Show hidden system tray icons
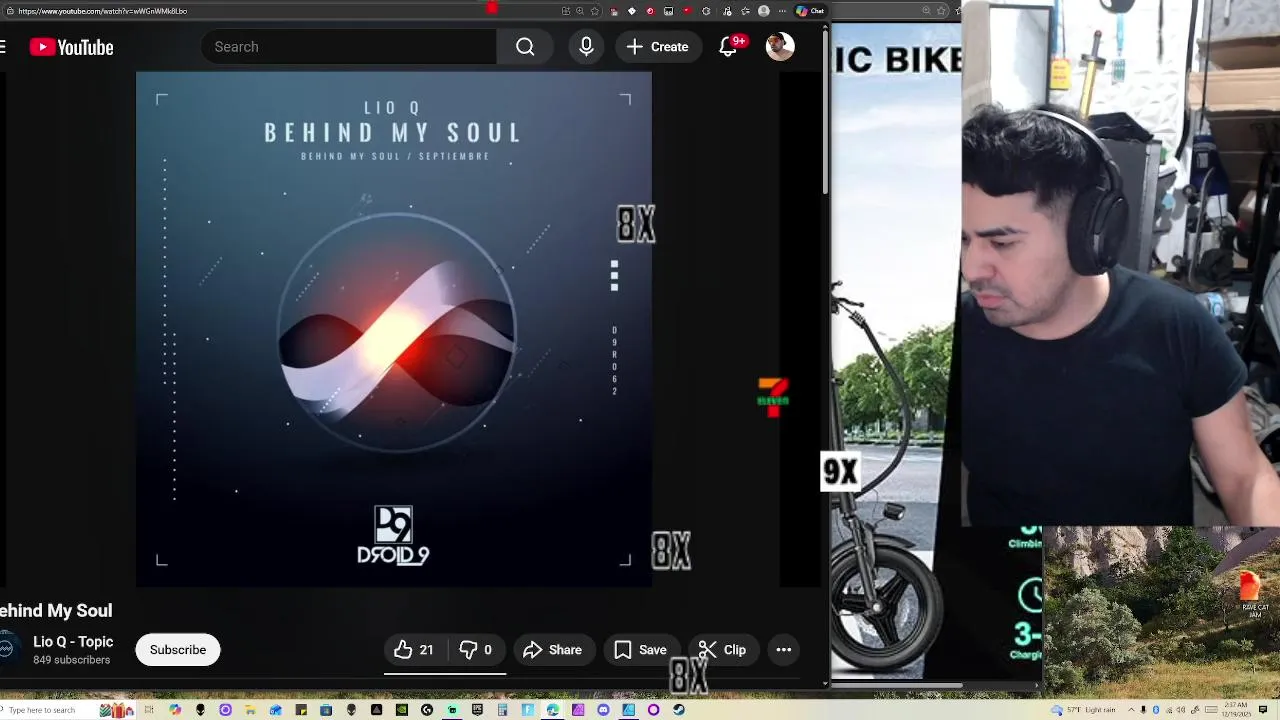This screenshot has width=1280, height=720. coord(1131,710)
